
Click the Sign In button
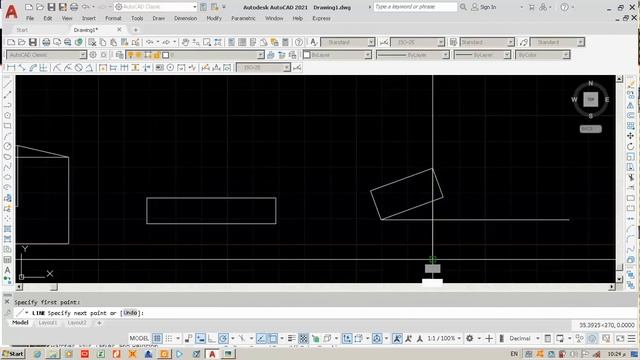(x=484, y=7)
